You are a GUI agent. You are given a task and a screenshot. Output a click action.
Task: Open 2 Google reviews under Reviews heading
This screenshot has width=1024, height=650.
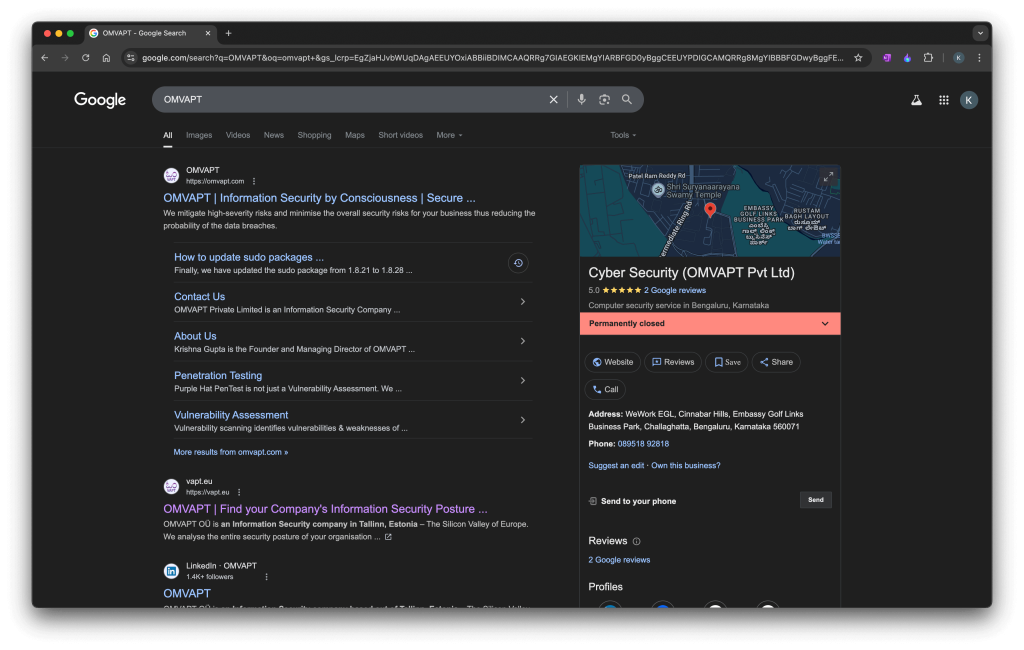tap(619, 561)
